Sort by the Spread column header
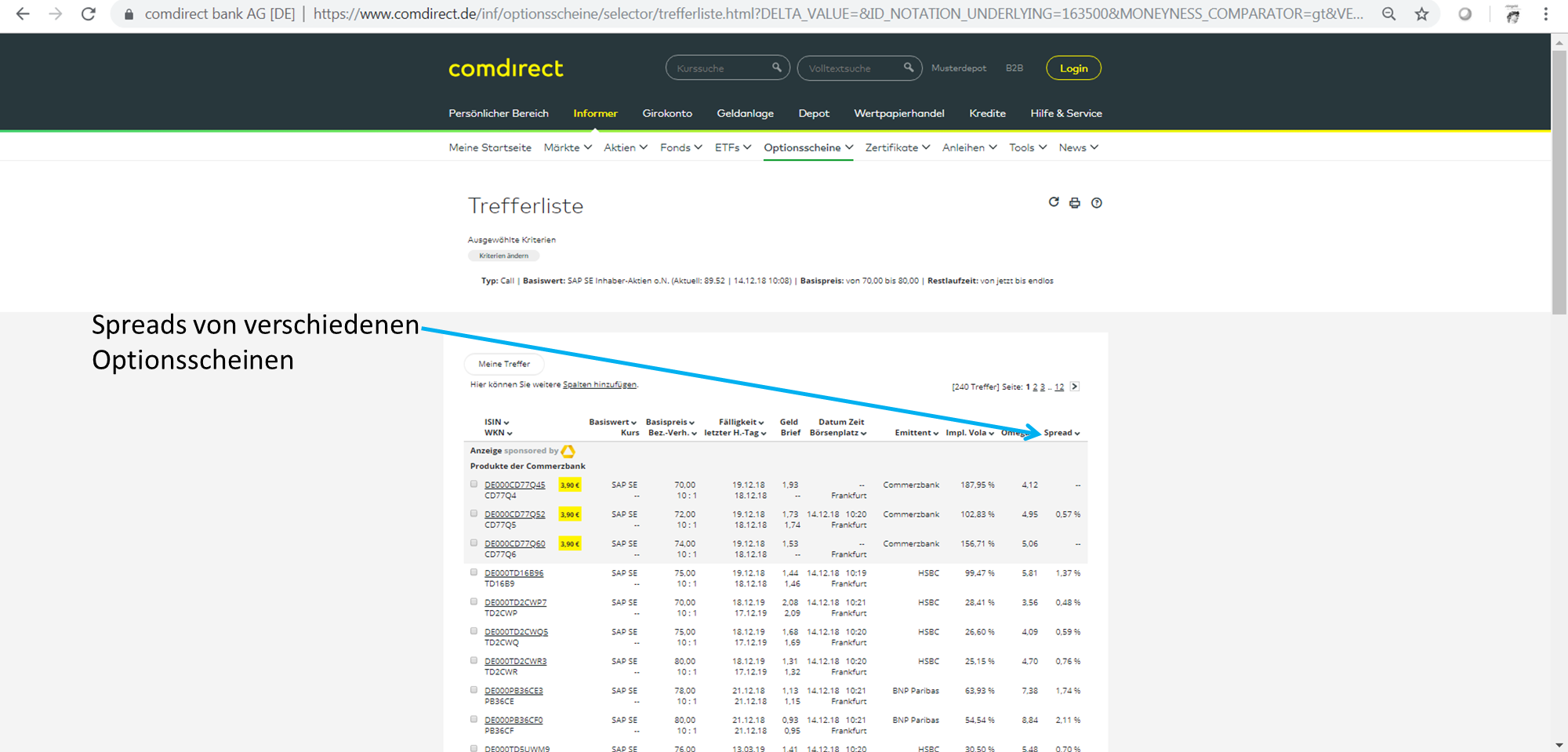This screenshot has height=752, width=1568. click(x=1062, y=433)
